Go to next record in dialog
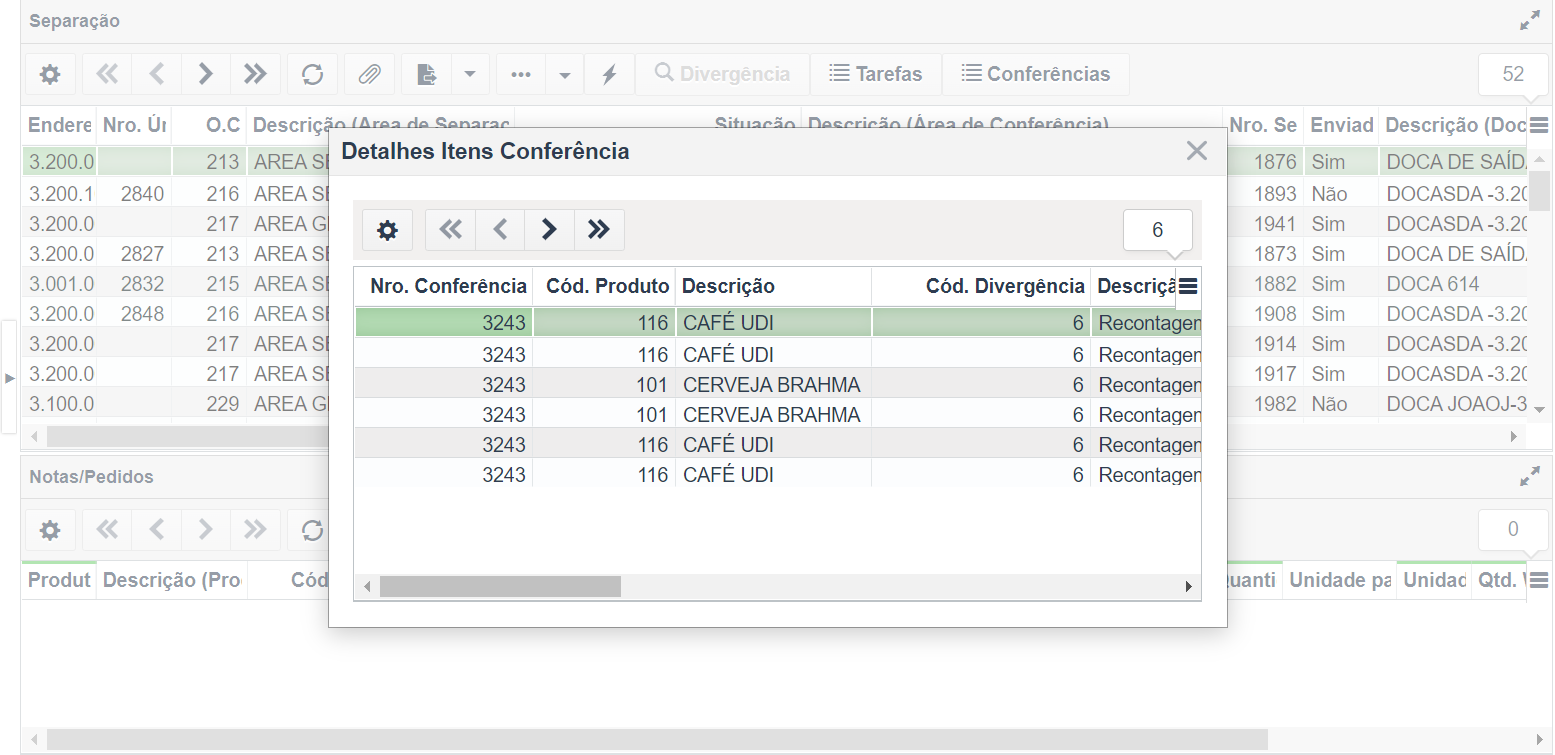Viewport: 1555px width, 755px height. 549,230
